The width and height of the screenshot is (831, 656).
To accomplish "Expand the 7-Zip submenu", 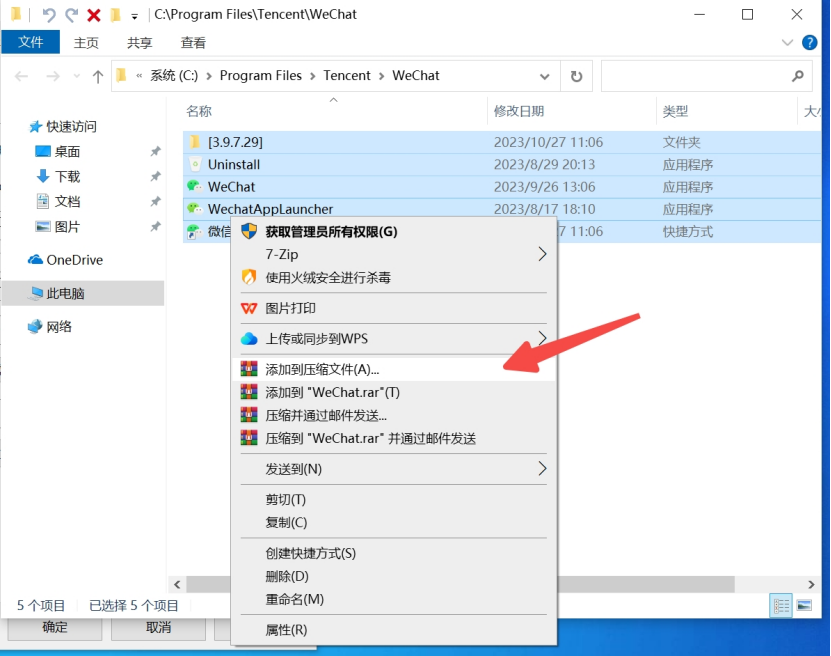I will 393,254.
